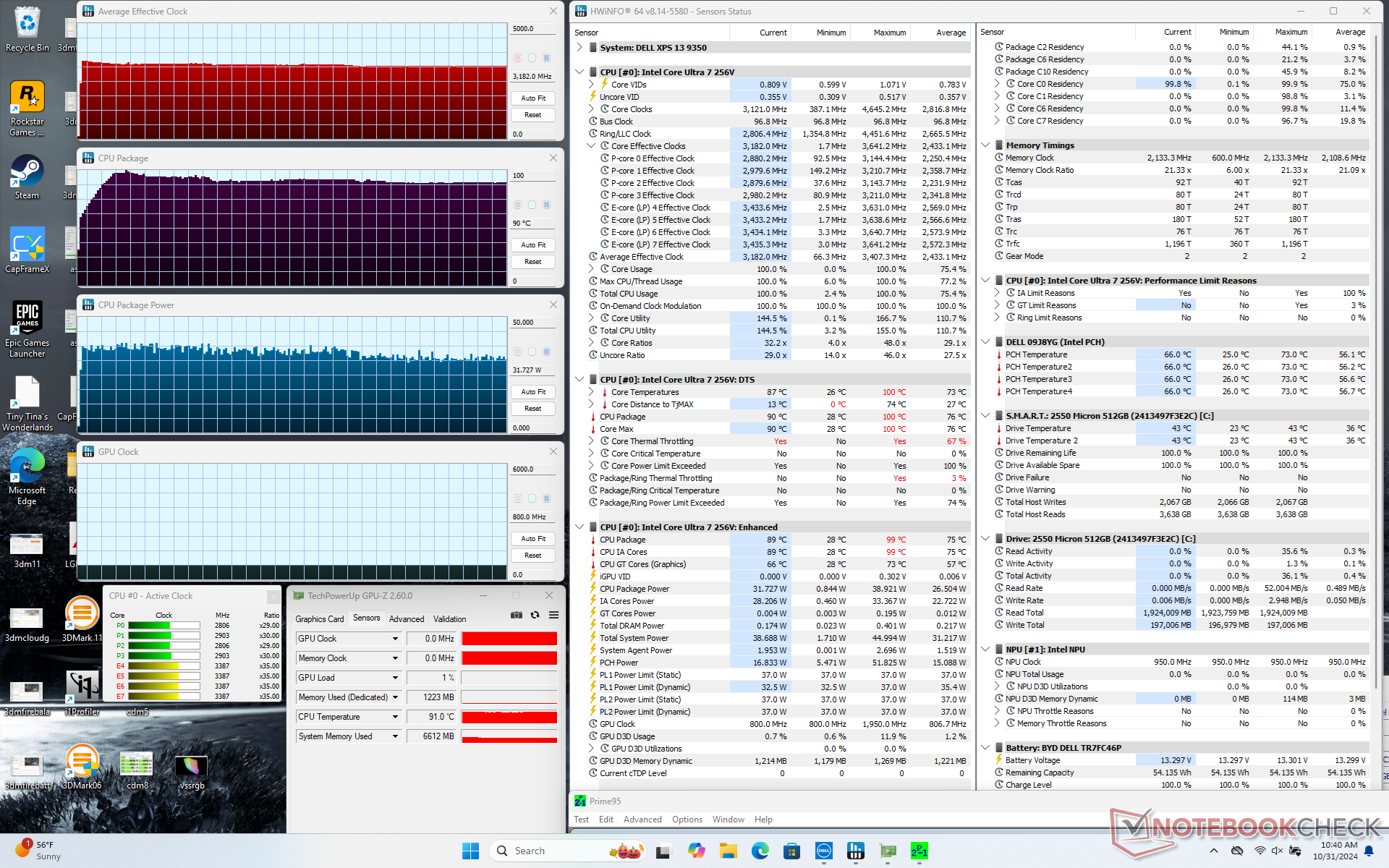
Task: Open the GPU-Z hamburger menu icon
Action: (x=553, y=615)
